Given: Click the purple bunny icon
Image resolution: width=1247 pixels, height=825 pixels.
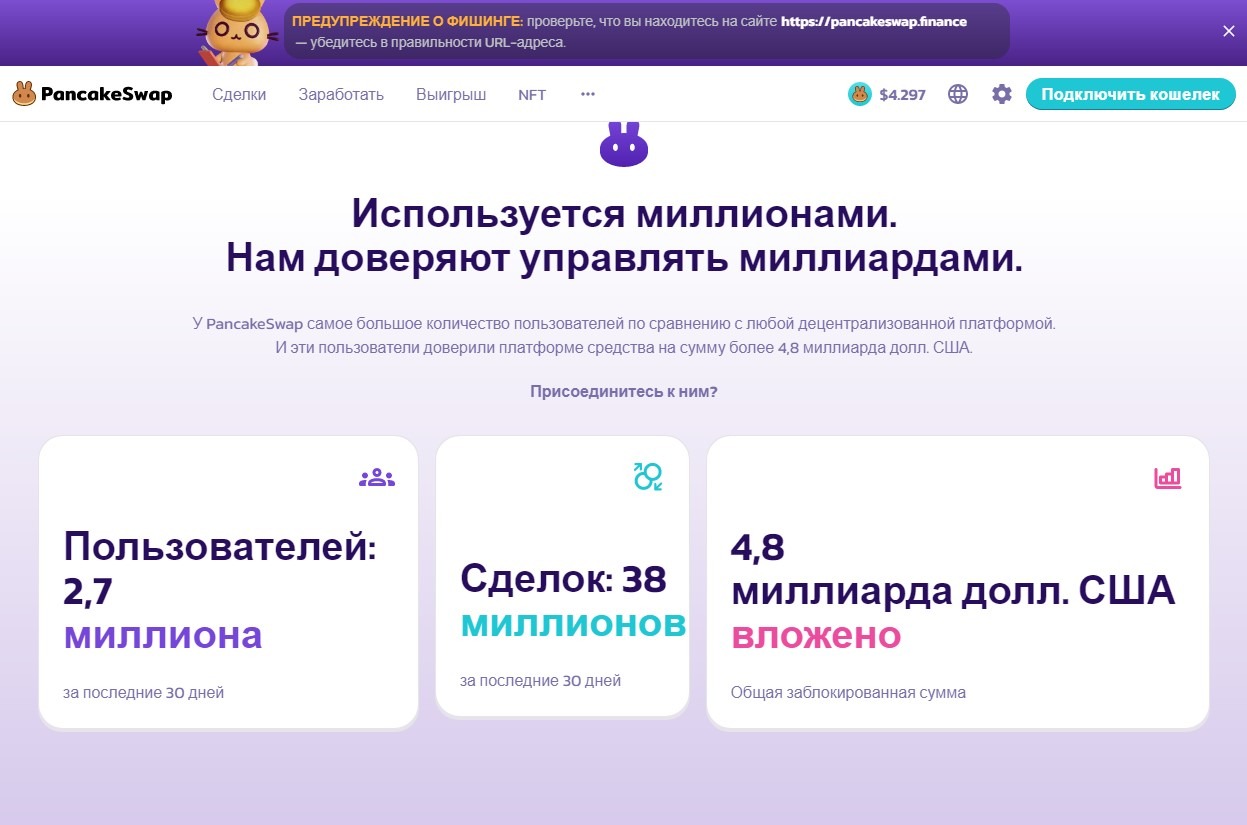Looking at the screenshot, I should [624, 143].
